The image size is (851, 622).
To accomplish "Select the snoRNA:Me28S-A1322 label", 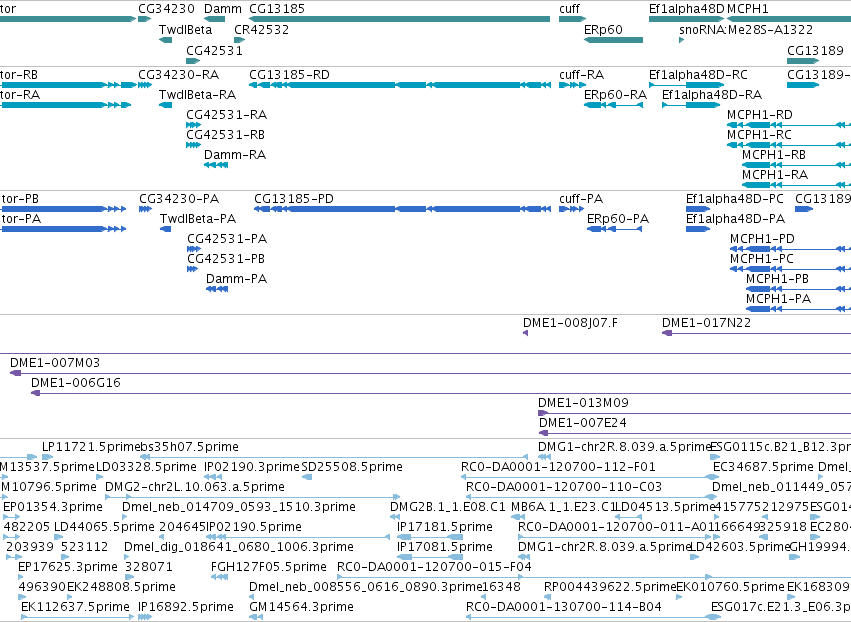I will coord(746,29).
